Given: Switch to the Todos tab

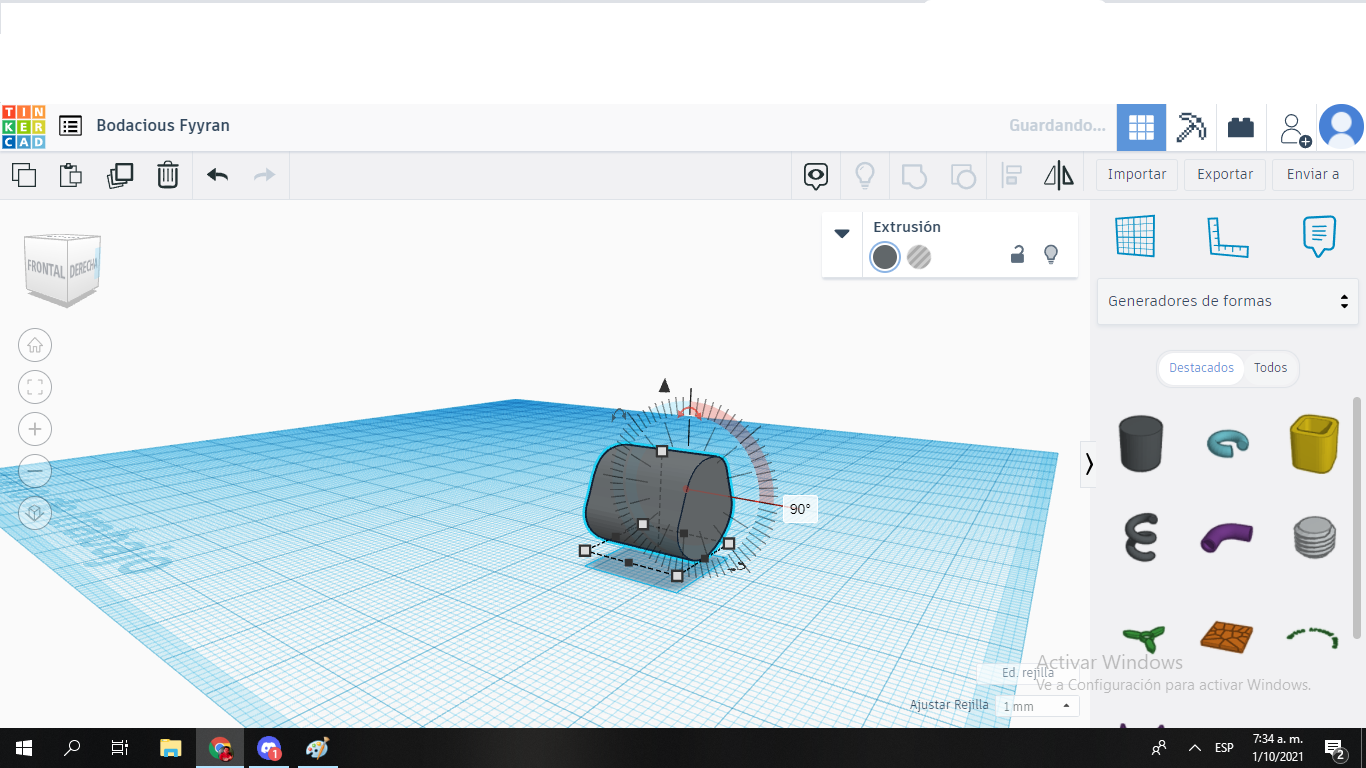Looking at the screenshot, I should tap(1271, 368).
